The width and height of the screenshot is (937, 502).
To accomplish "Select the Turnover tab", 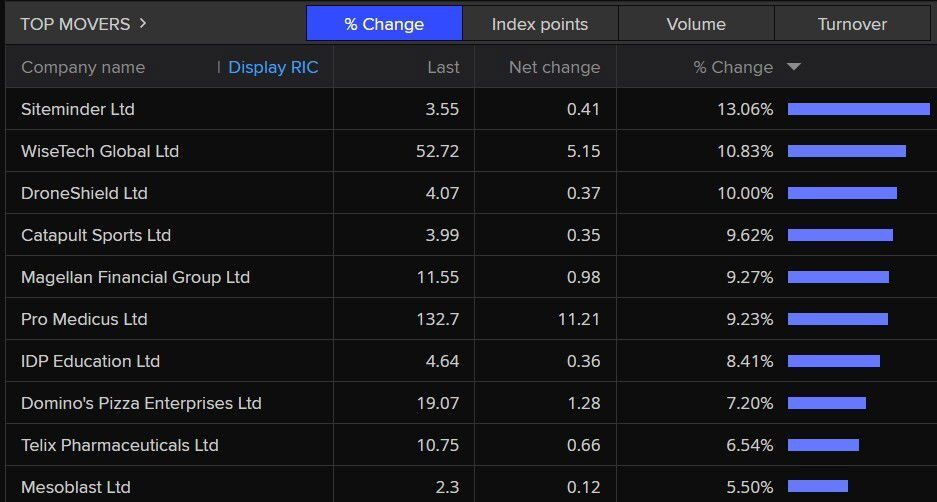I will point(852,24).
